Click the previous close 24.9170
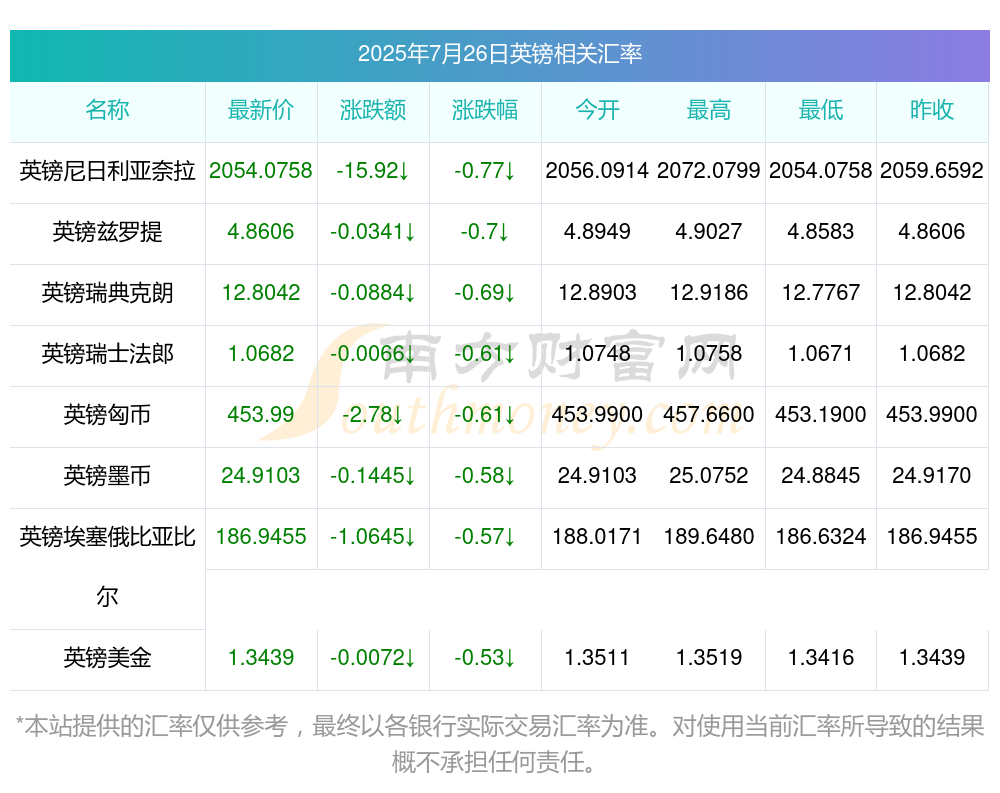The width and height of the screenshot is (1000, 793). click(x=932, y=476)
